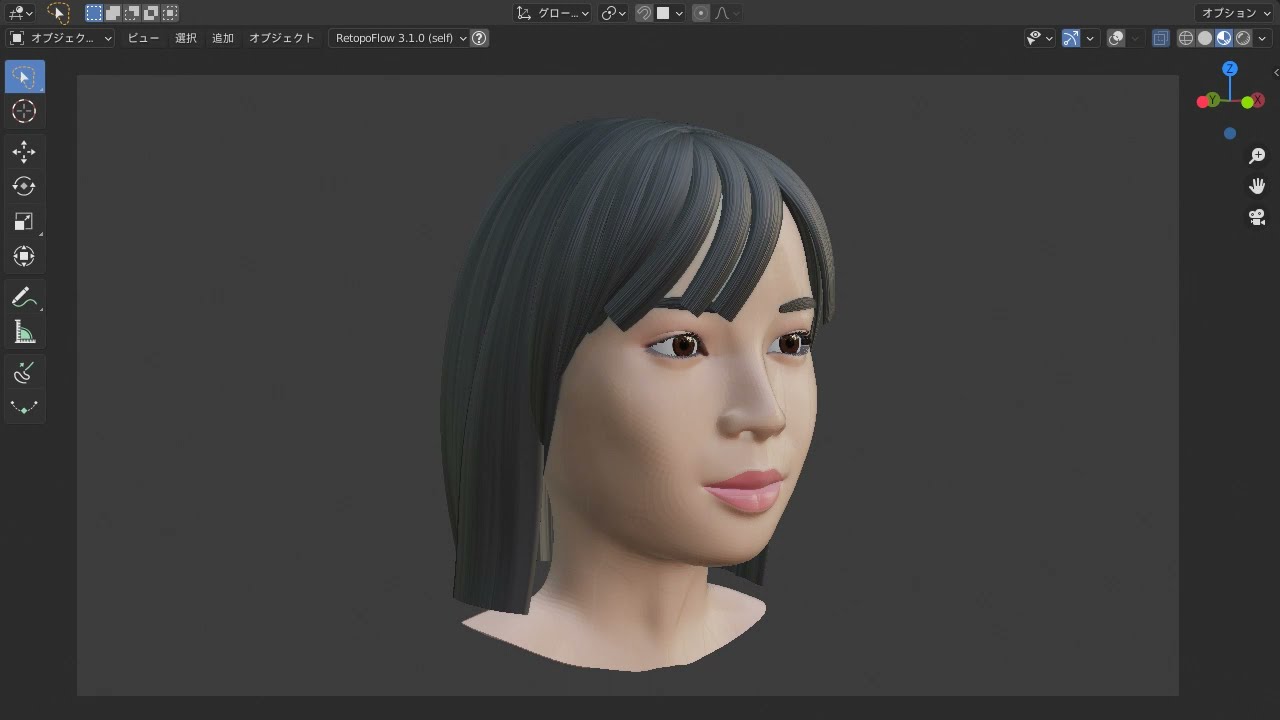The image size is (1280, 720).
Task: Click the RetopoFlow help question-mark button
Action: [x=480, y=38]
